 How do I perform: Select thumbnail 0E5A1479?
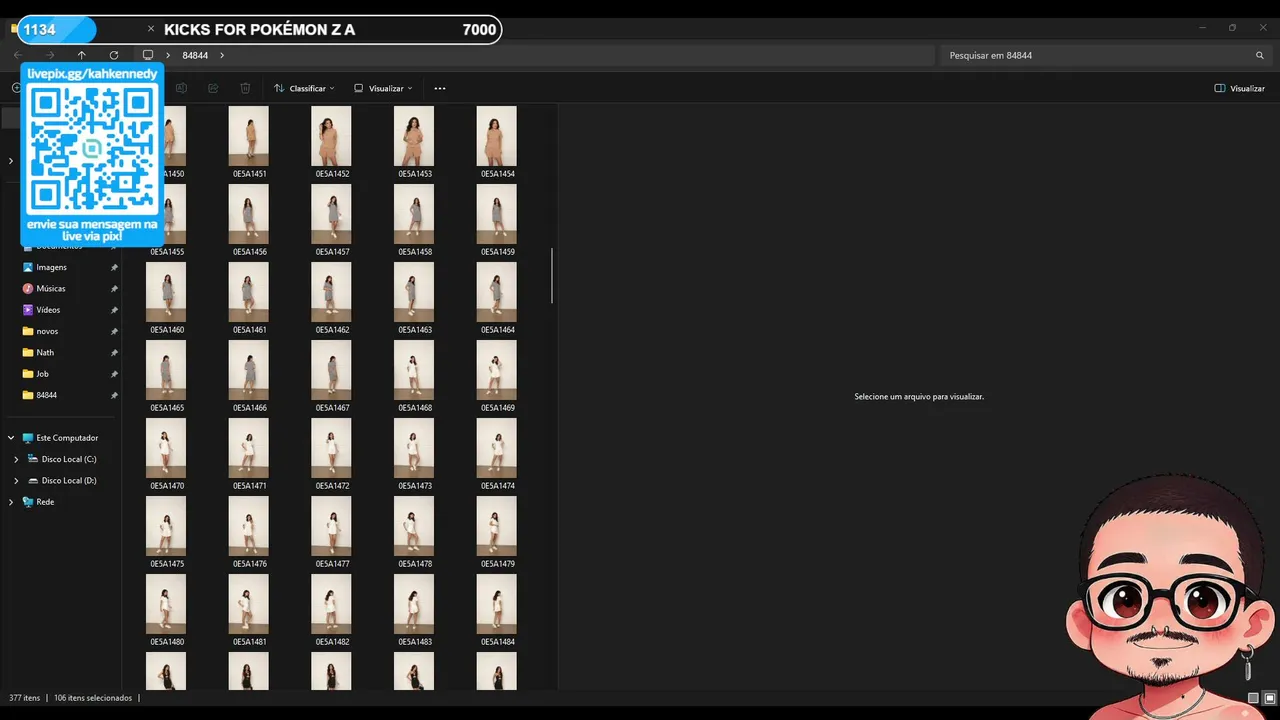[497, 526]
